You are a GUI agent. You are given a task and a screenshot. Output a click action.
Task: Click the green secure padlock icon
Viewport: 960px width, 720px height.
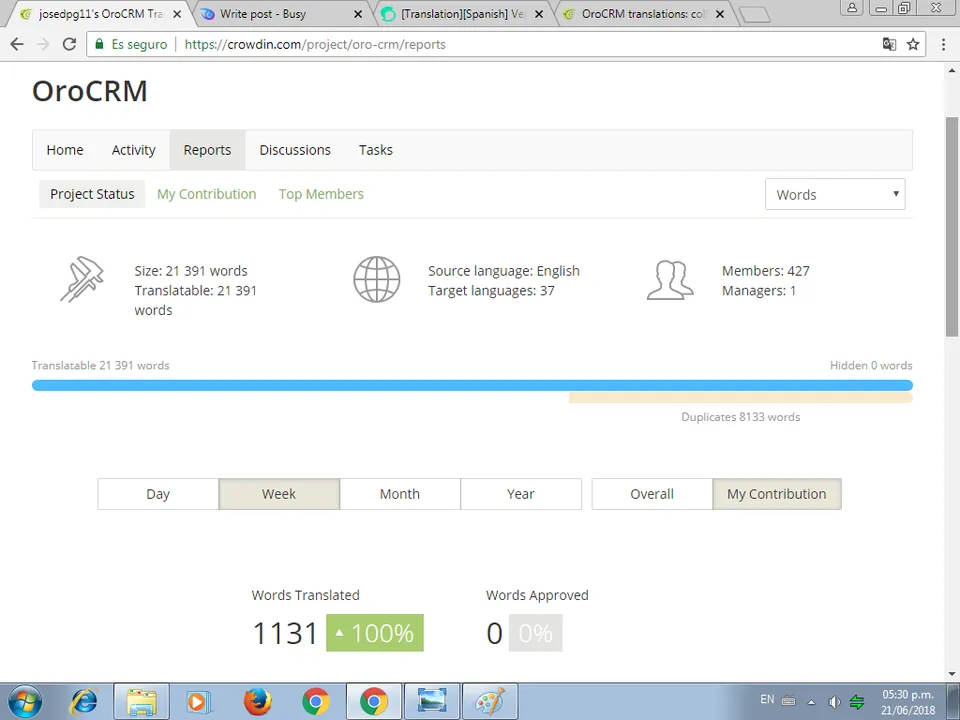pos(99,44)
